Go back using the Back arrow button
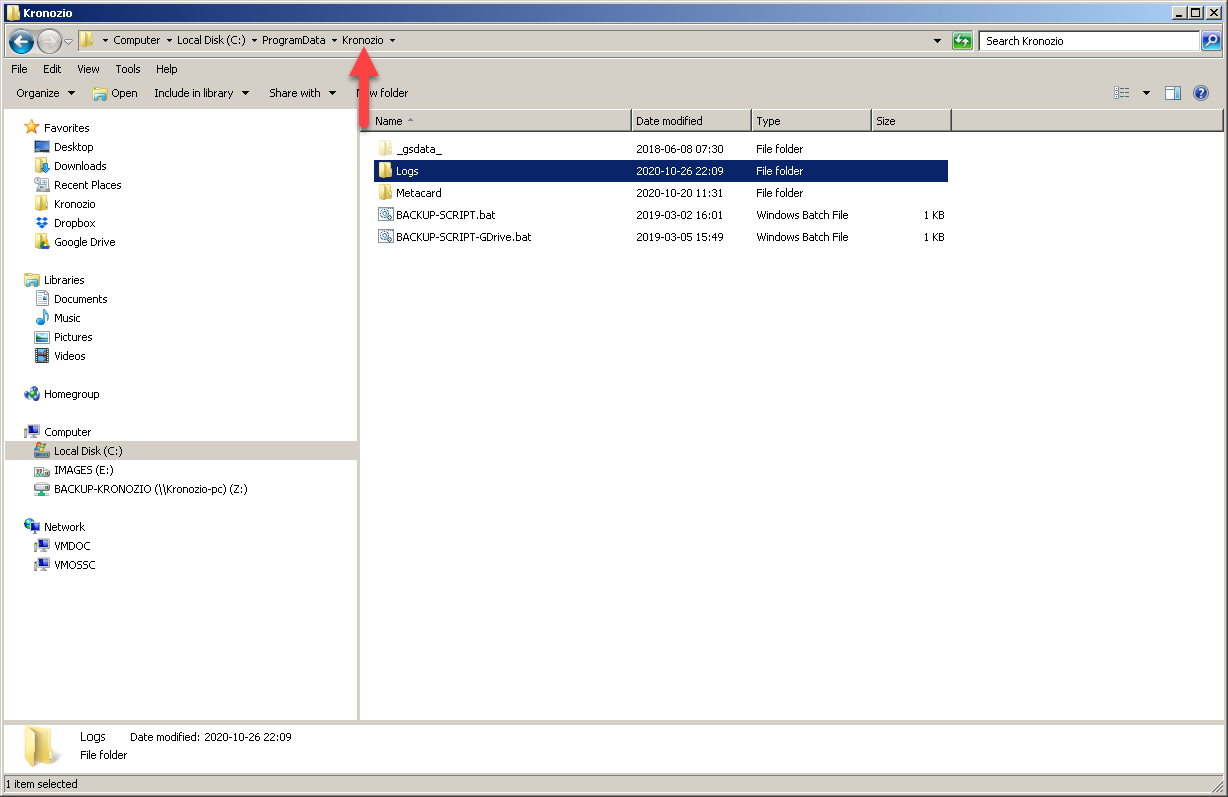 tap(21, 41)
